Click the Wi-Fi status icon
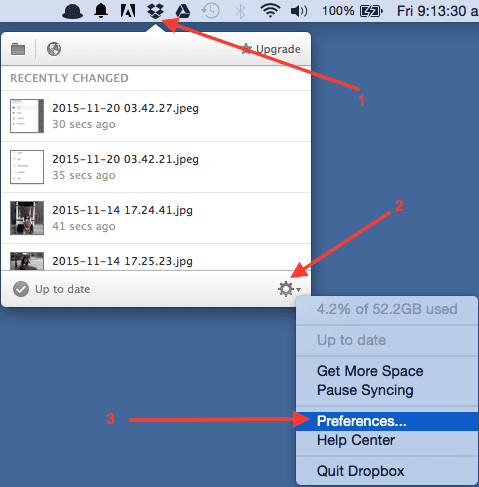 270,11
